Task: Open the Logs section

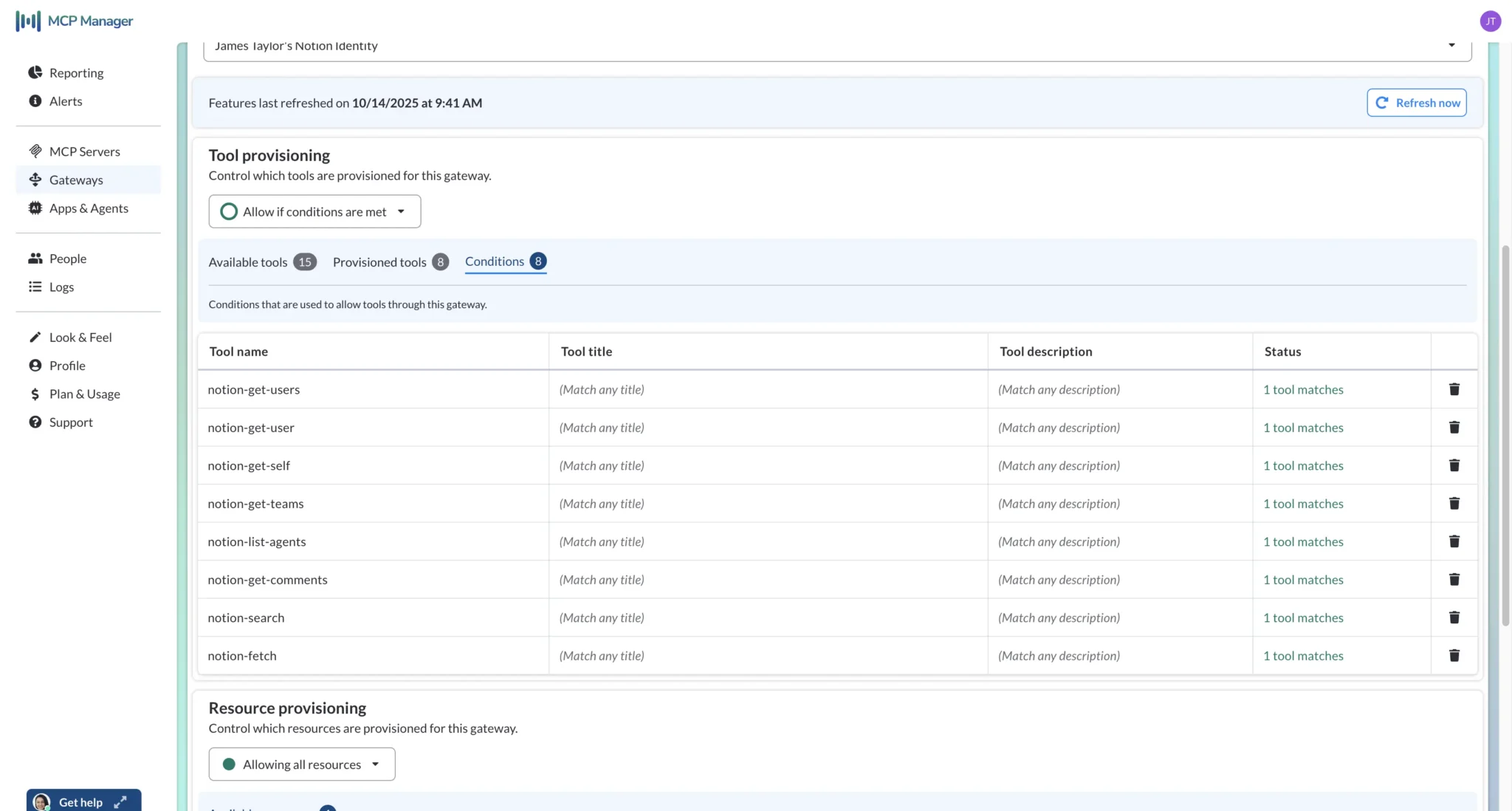Action: click(x=61, y=287)
